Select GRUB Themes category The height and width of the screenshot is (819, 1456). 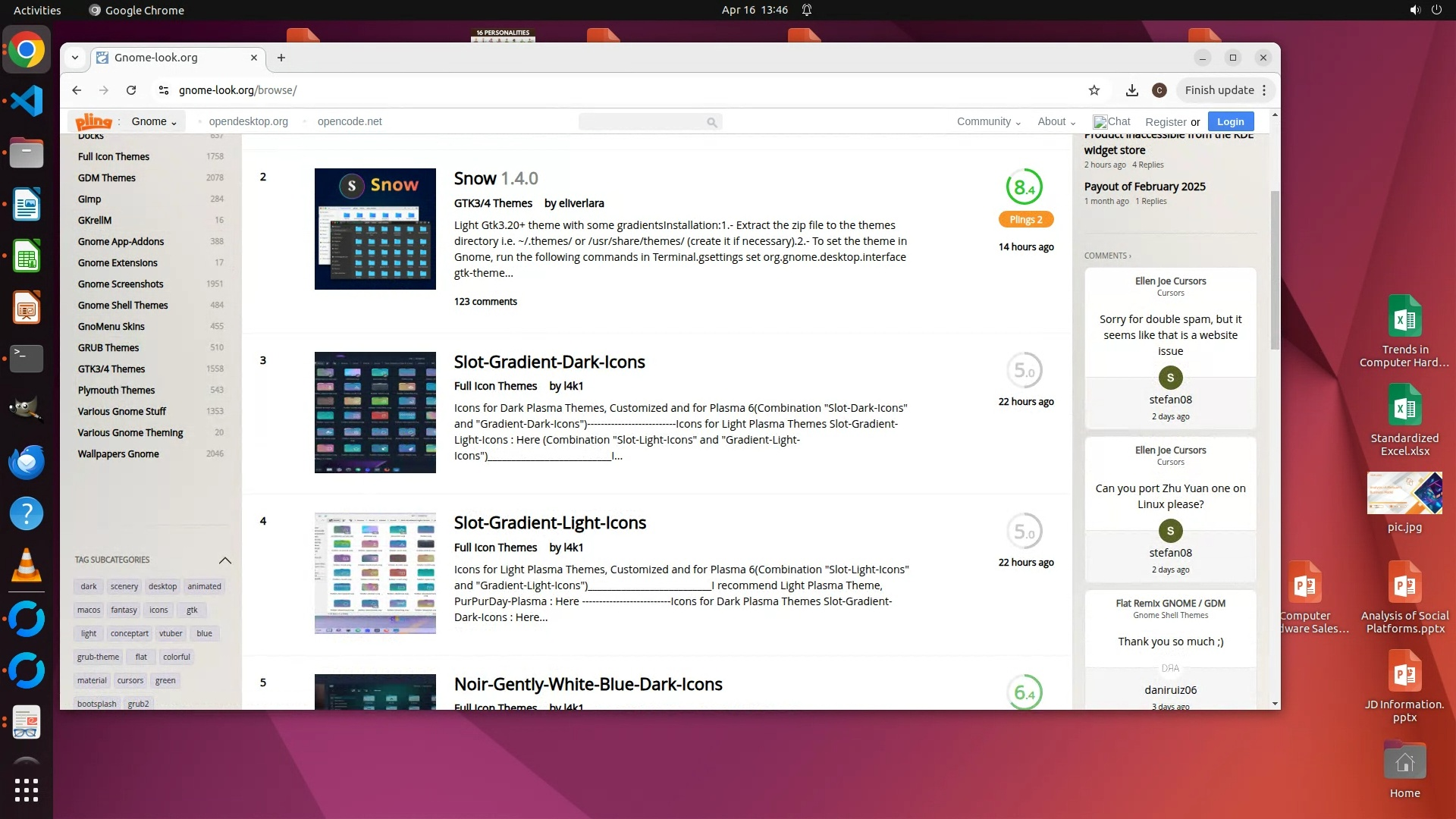click(108, 348)
